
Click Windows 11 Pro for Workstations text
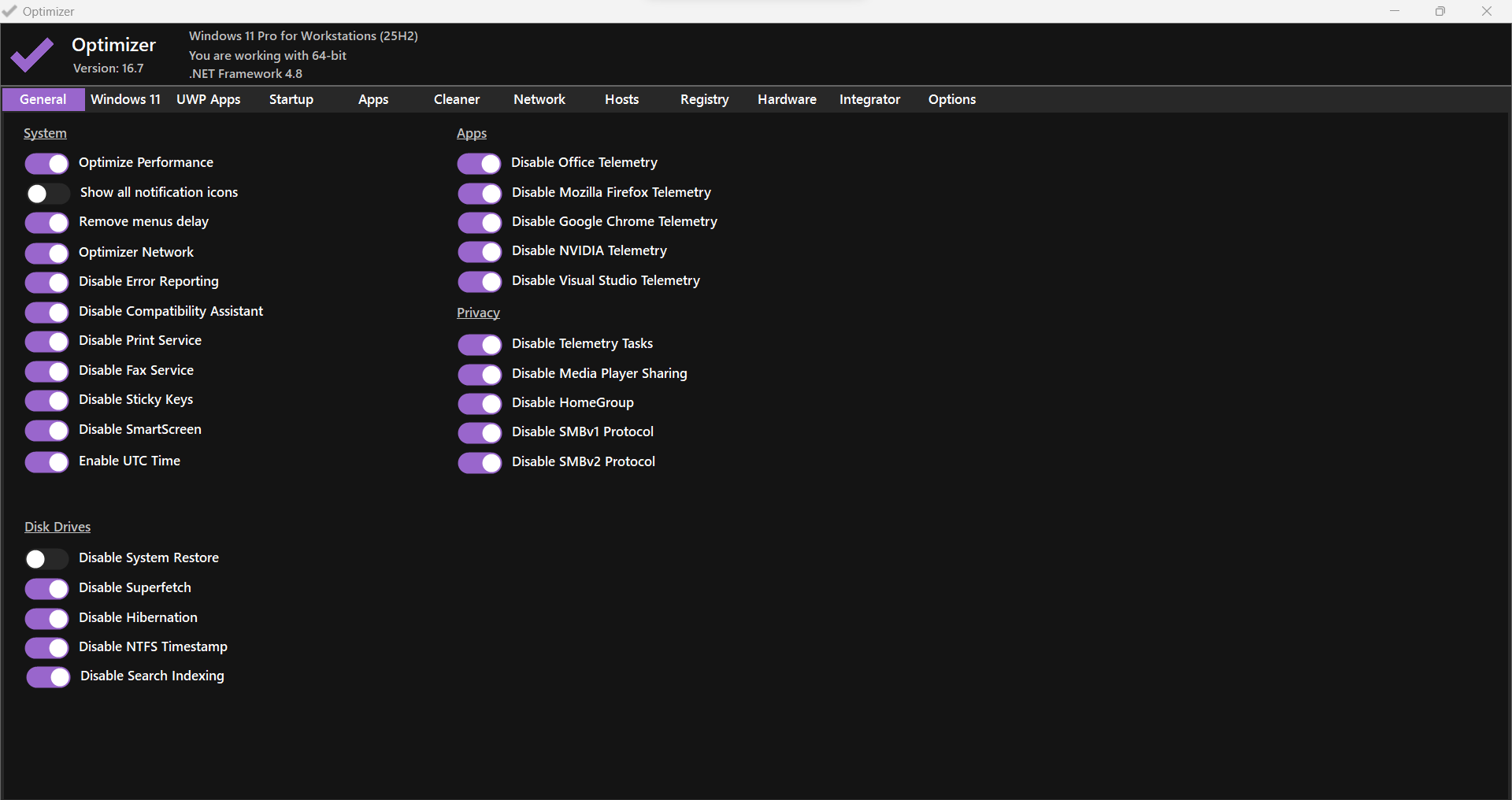303,36
